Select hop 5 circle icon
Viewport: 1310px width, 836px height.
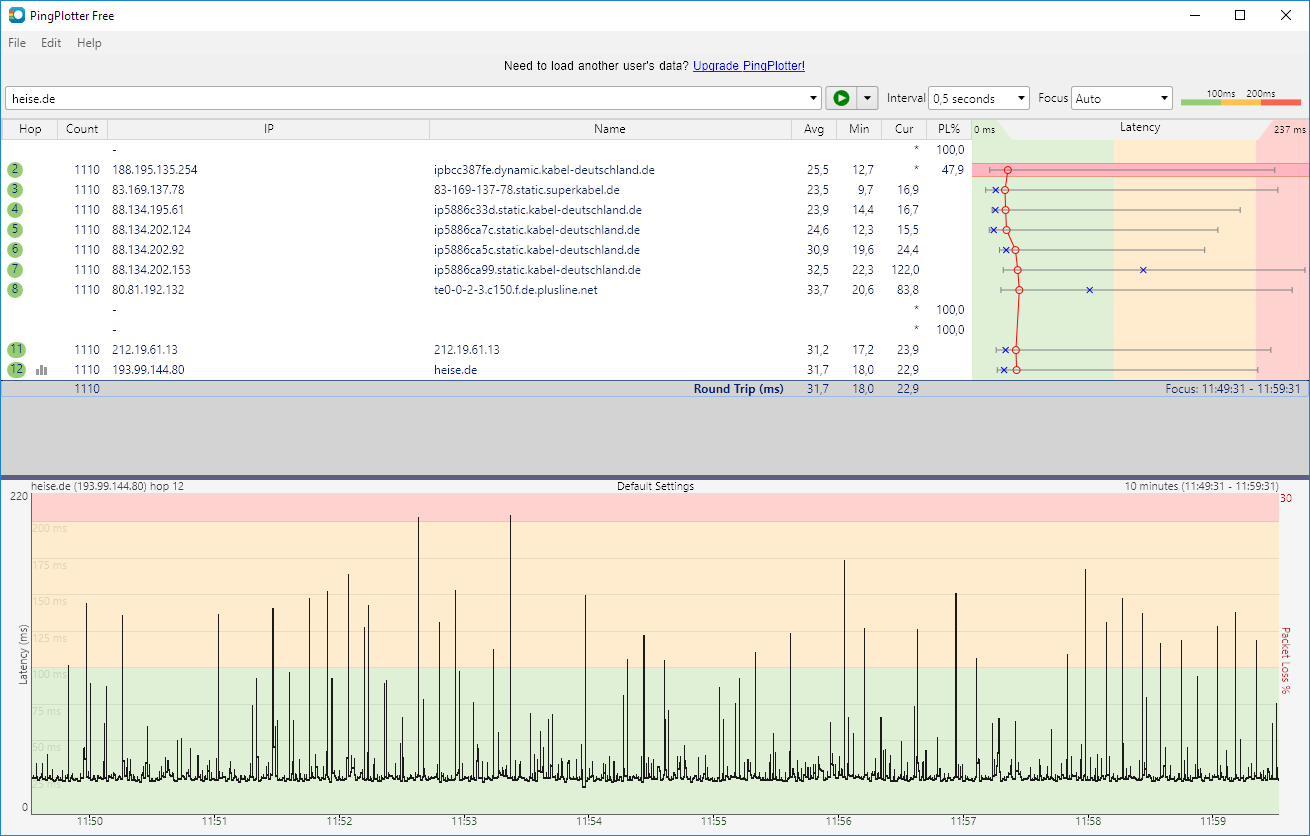click(x=15, y=230)
